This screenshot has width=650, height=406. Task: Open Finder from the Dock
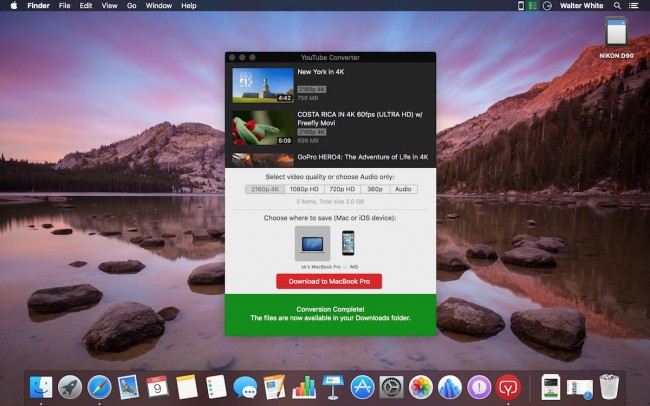coord(41,387)
